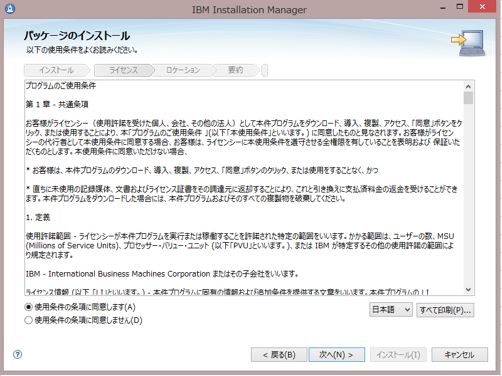Click the heading プログラムのご使用条件
Image resolution: width=502 pixels, height=376 pixels.
61,86
